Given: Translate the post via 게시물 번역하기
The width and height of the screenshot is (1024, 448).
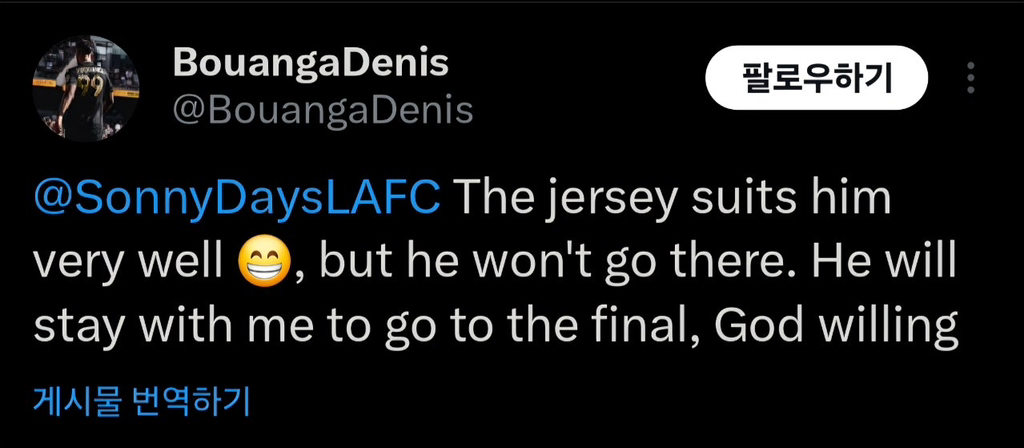Looking at the screenshot, I should tap(140, 402).
